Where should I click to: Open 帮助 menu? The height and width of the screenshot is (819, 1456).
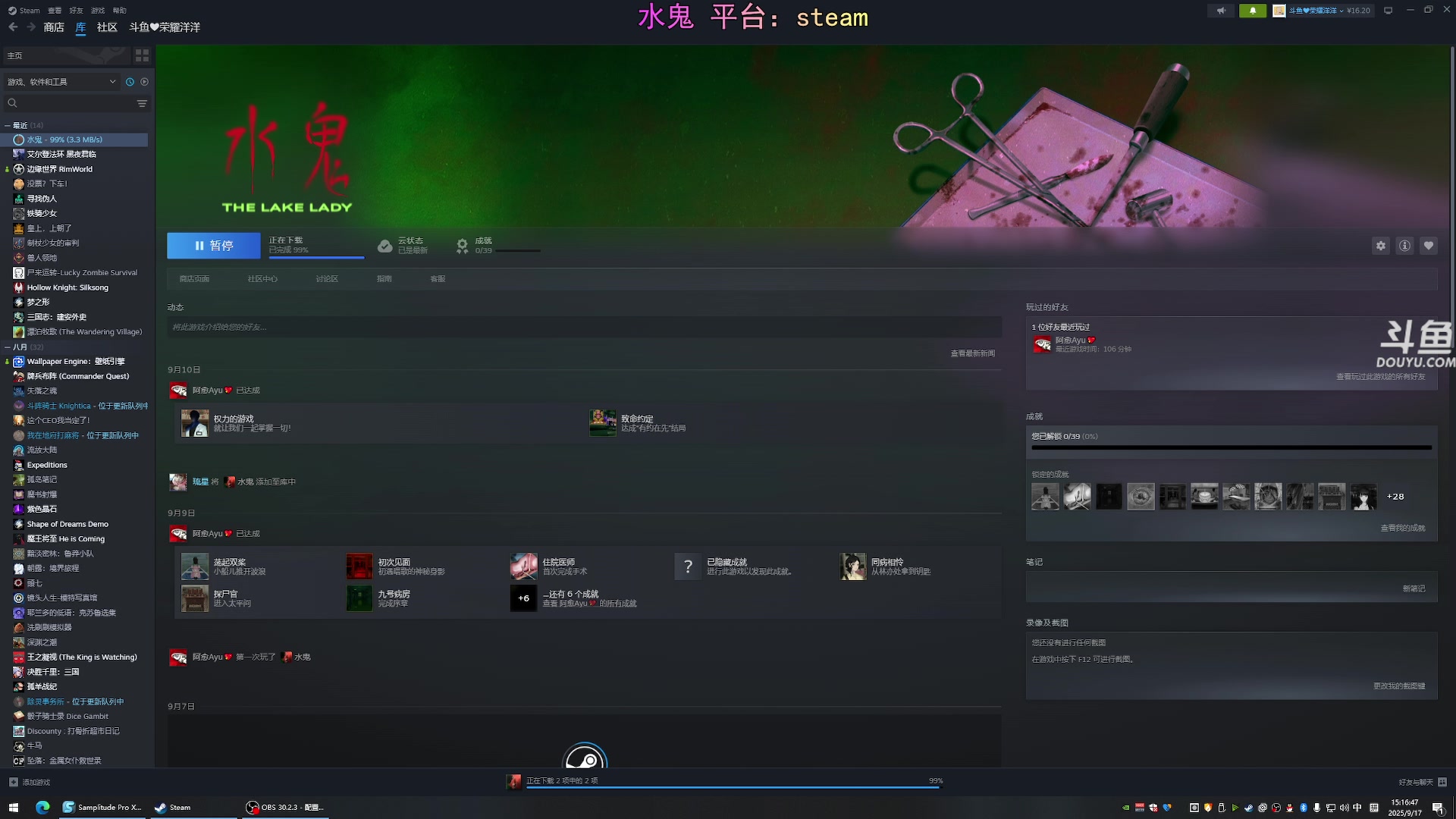(x=120, y=11)
